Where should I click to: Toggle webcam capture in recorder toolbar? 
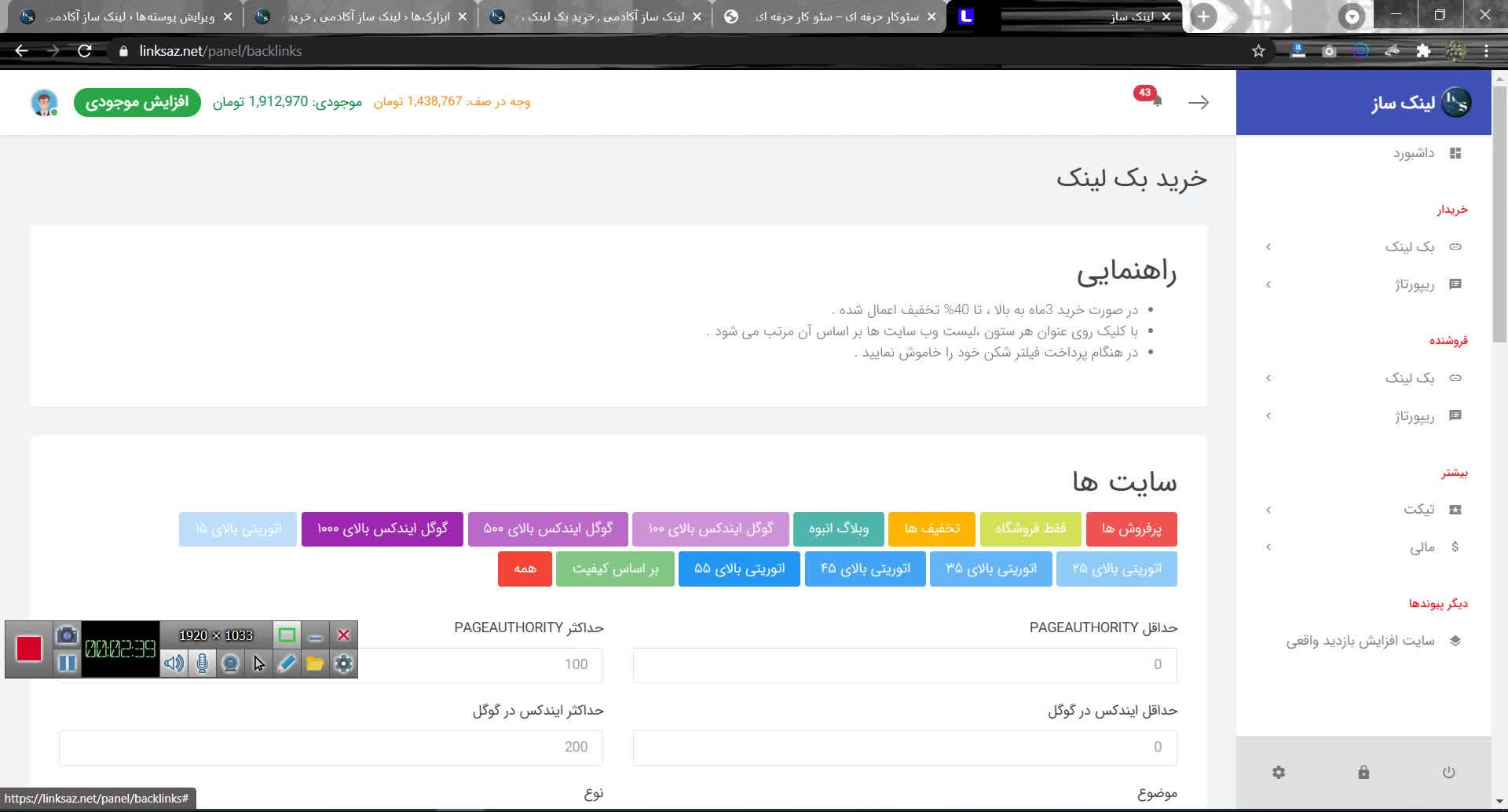coord(230,664)
